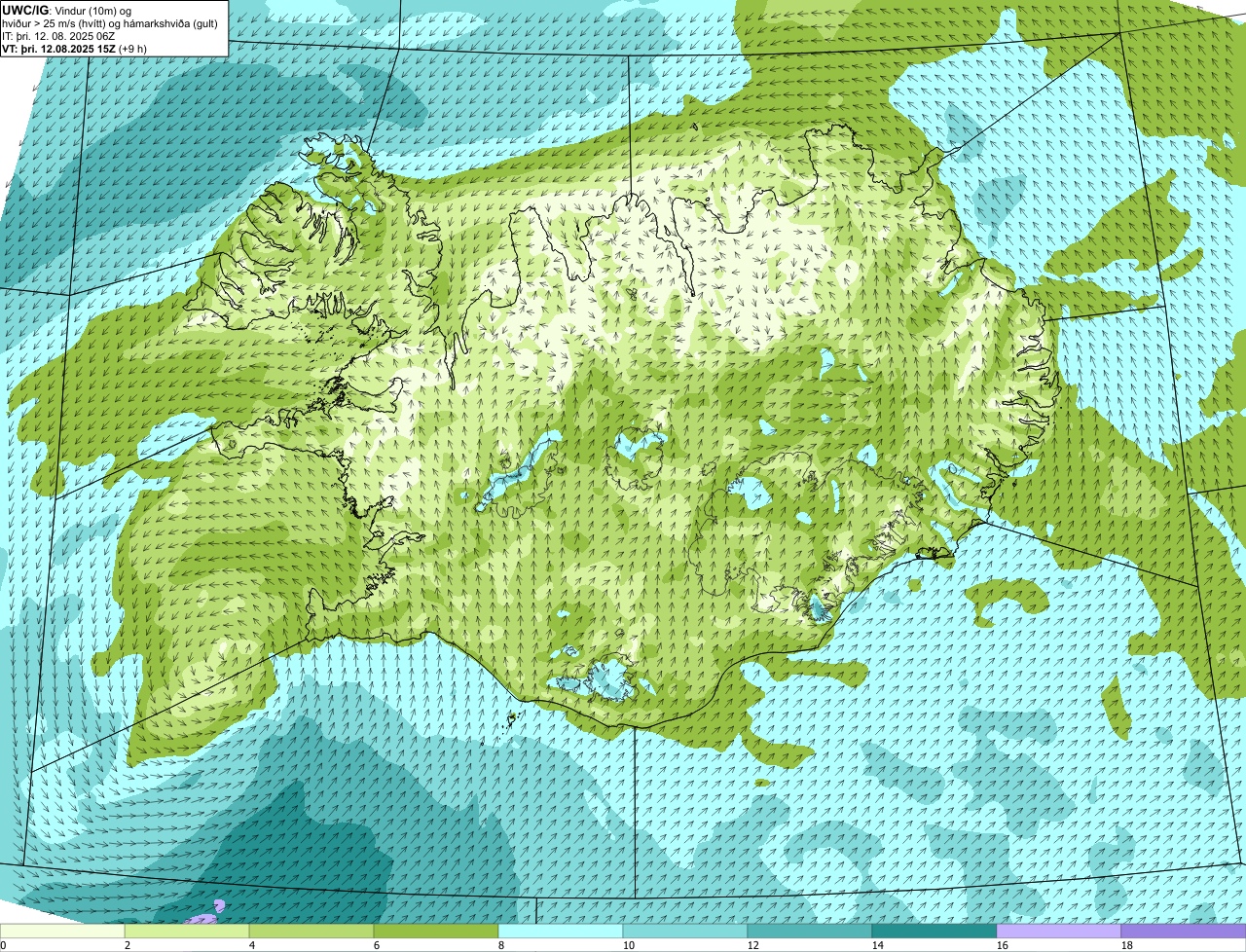Pick the teal 12–14 m/s legend swatch

tap(810, 931)
